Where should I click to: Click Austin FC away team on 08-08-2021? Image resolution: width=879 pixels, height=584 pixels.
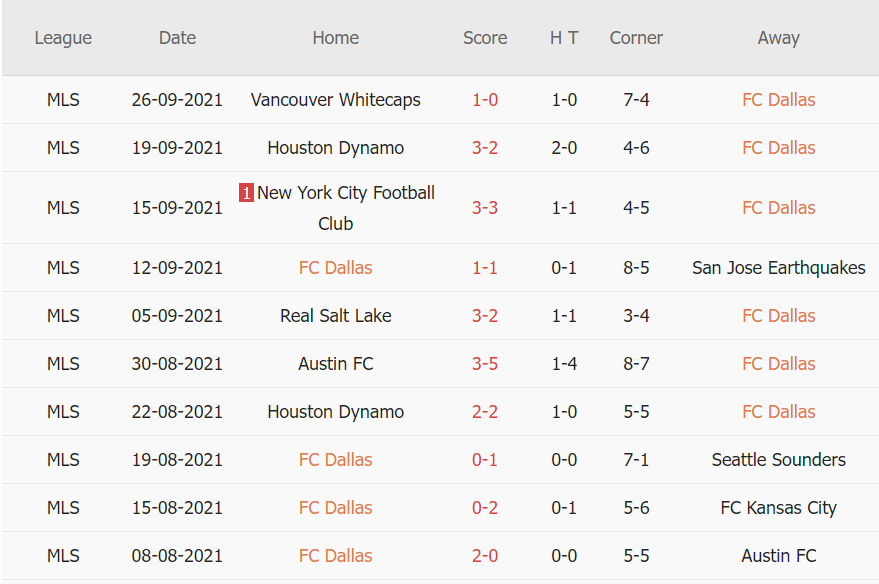tap(778, 556)
